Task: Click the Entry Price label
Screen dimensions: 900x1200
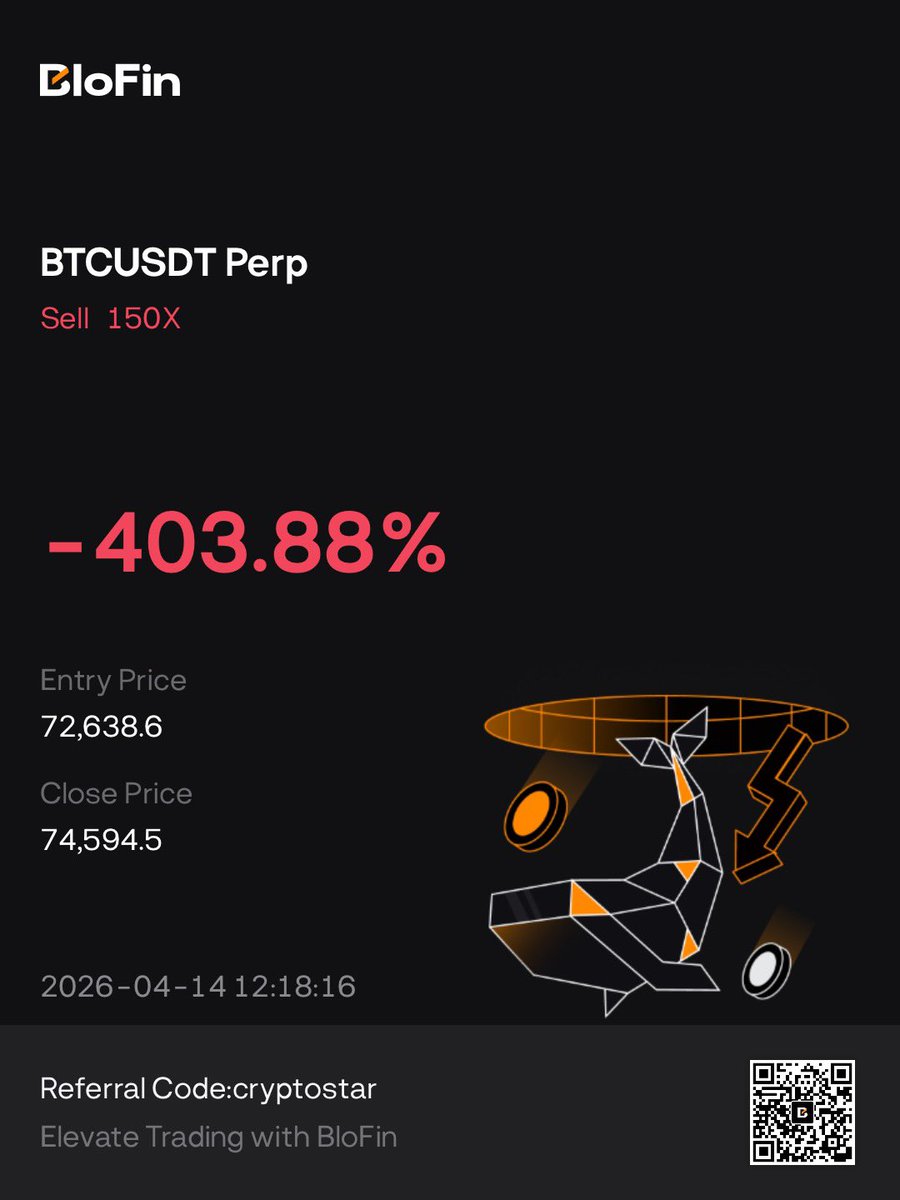Action: coord(113,680)
